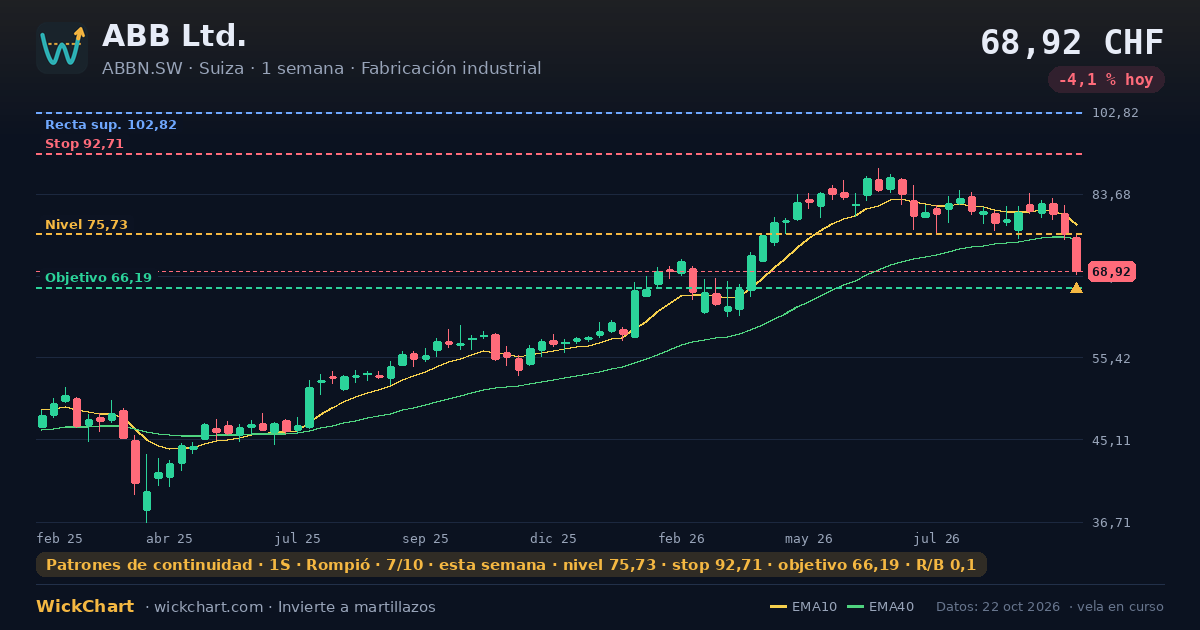Screen dimensions: 1200x630
Task: Click the vela en curso text
Action: point(1121,607)
